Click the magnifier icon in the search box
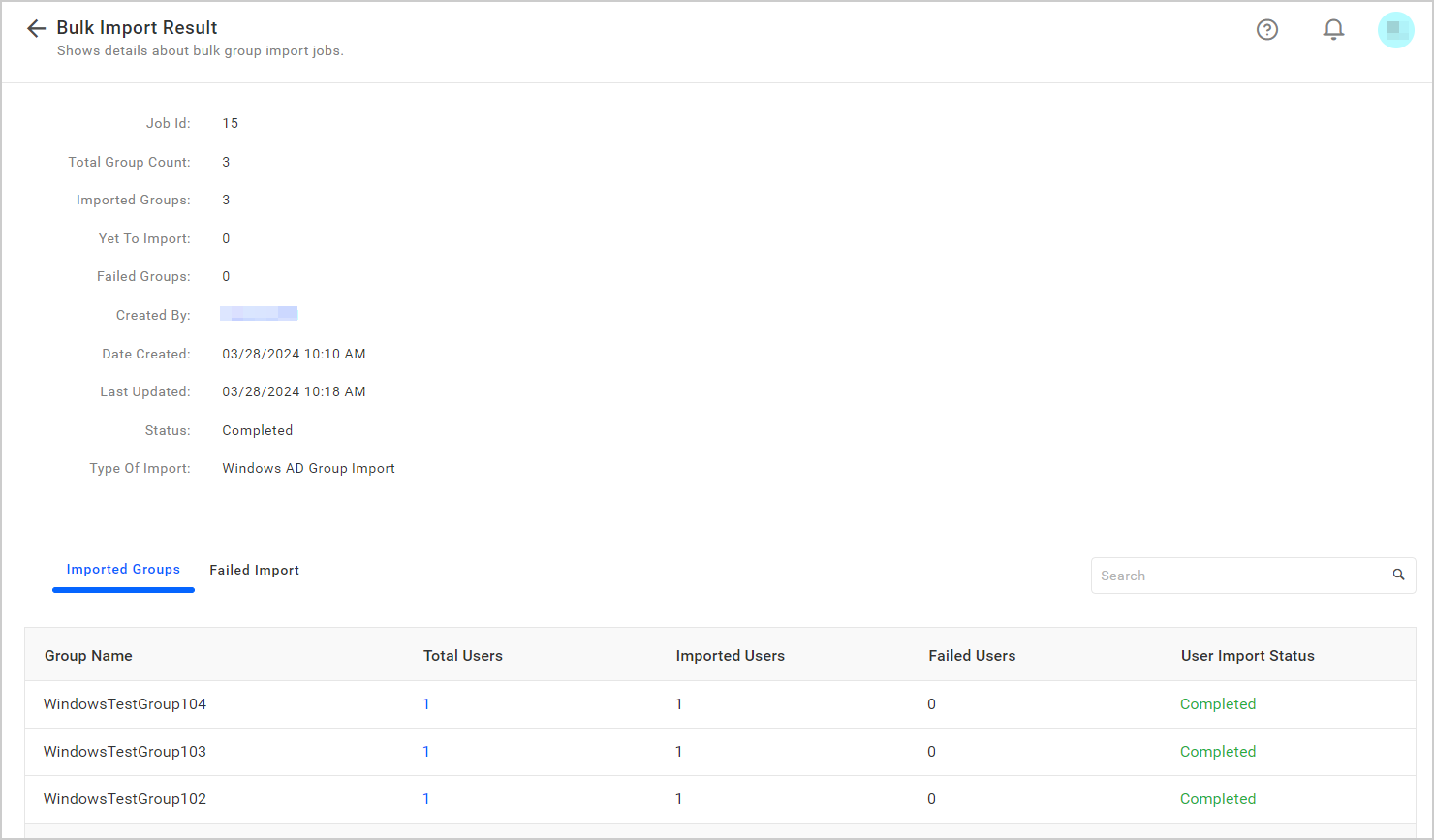This screenshot has height=840, width=1434. tap(1398, 575)
